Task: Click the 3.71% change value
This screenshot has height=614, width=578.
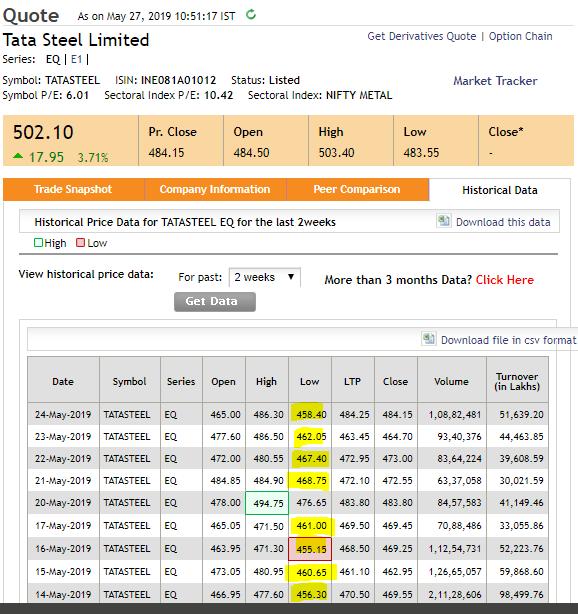Action: tap(93, 157)
